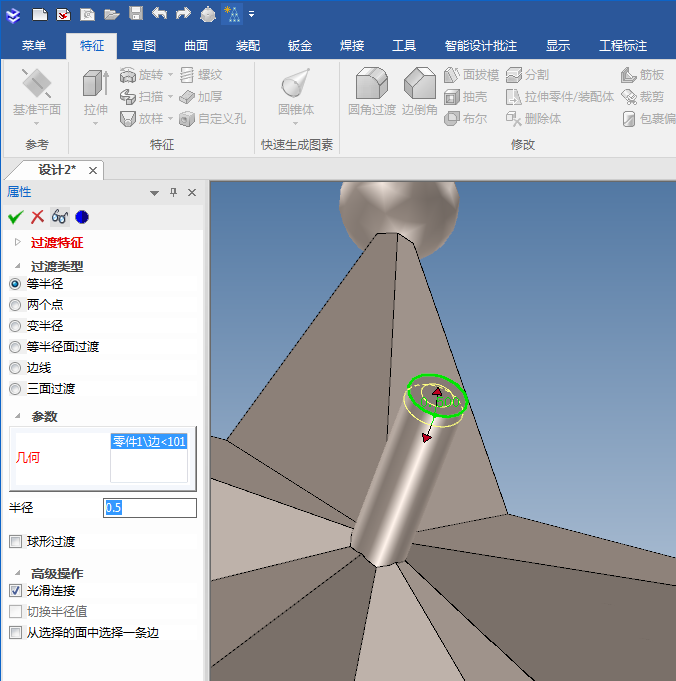This screenshot has height=681, width=676.
Task: Select the 螺纹 thread tool
Action: (x=201, y=75)
